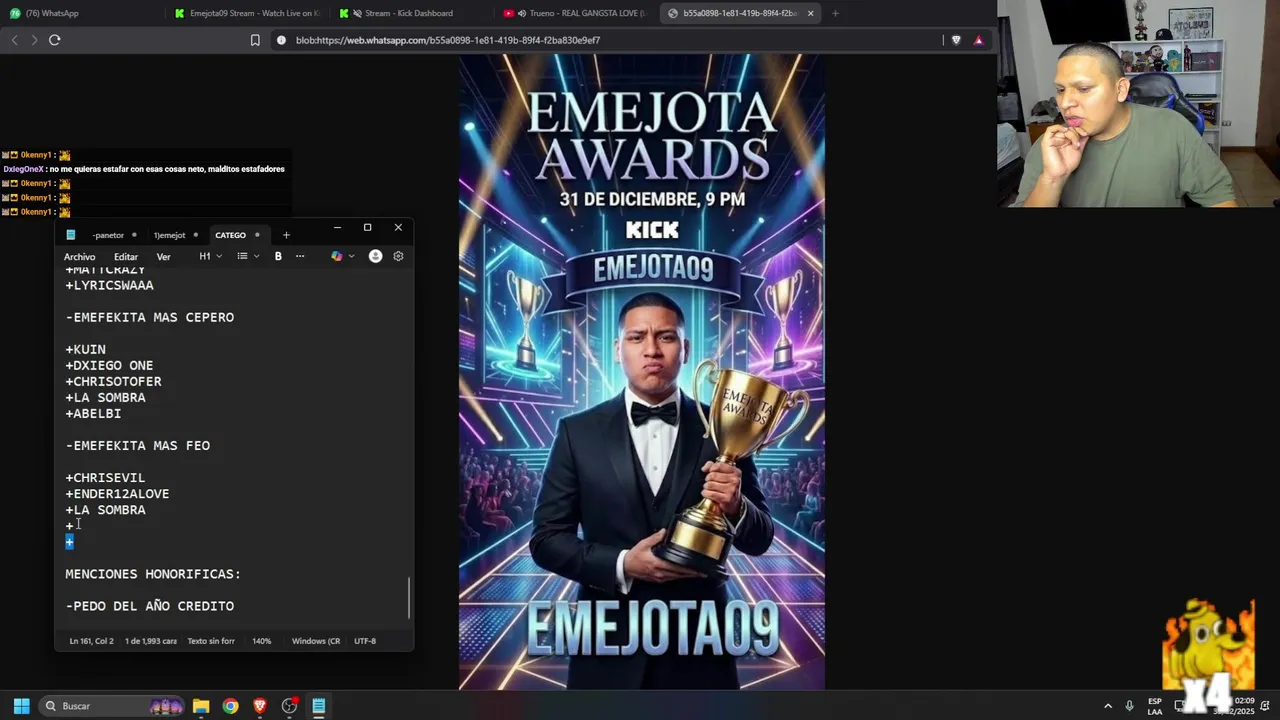Click the browser address bar URL
Image resolution: width=1280 pixels, height=720 pixels.
[448, 40]
